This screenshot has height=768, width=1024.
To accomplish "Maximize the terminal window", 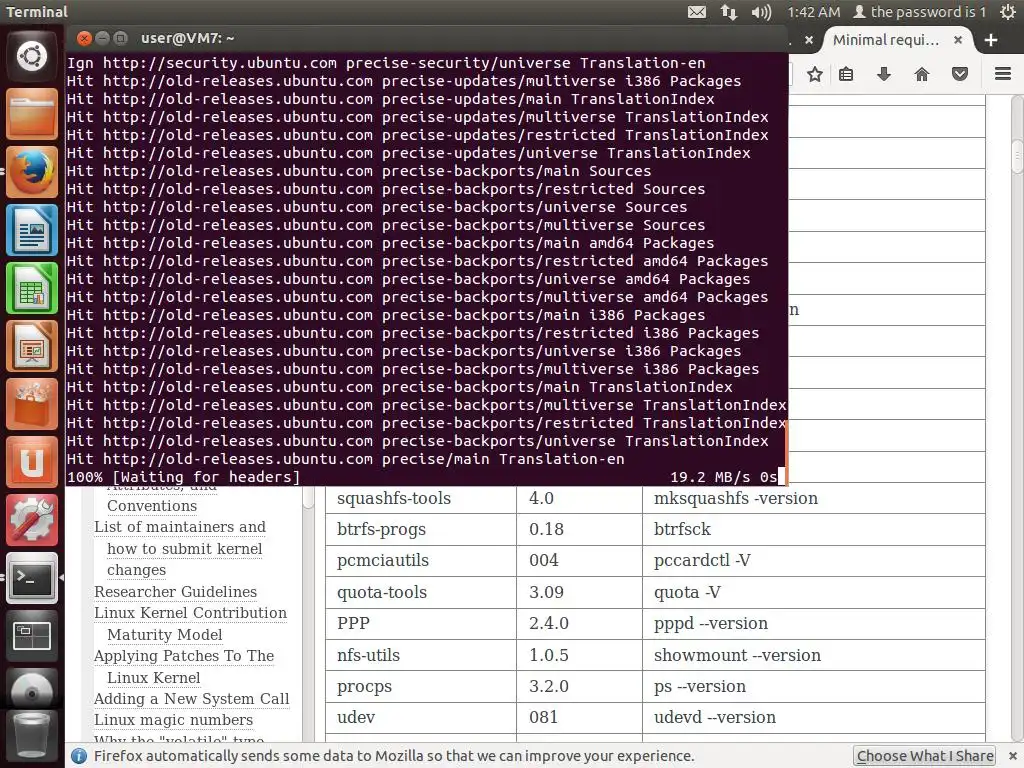I will coord(120,38).
